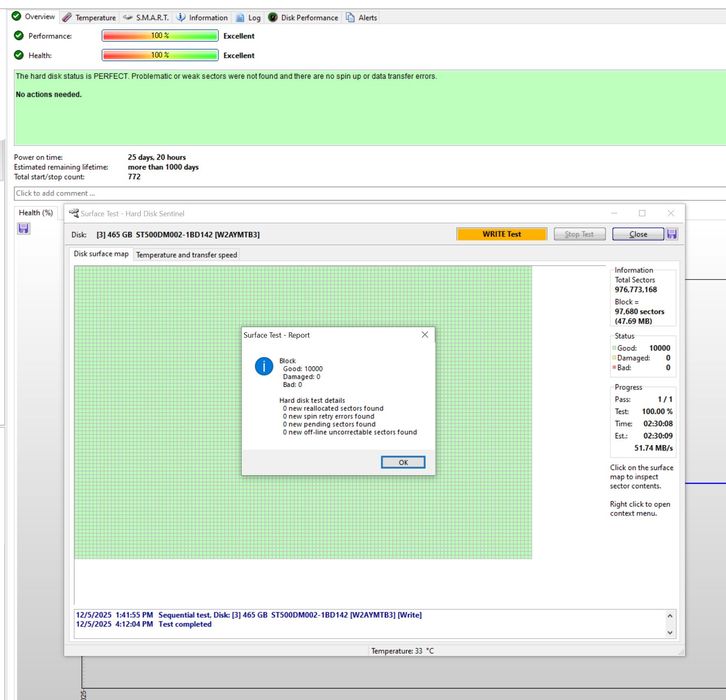Click the Surface Test window title icon

(x=74, y=213)
